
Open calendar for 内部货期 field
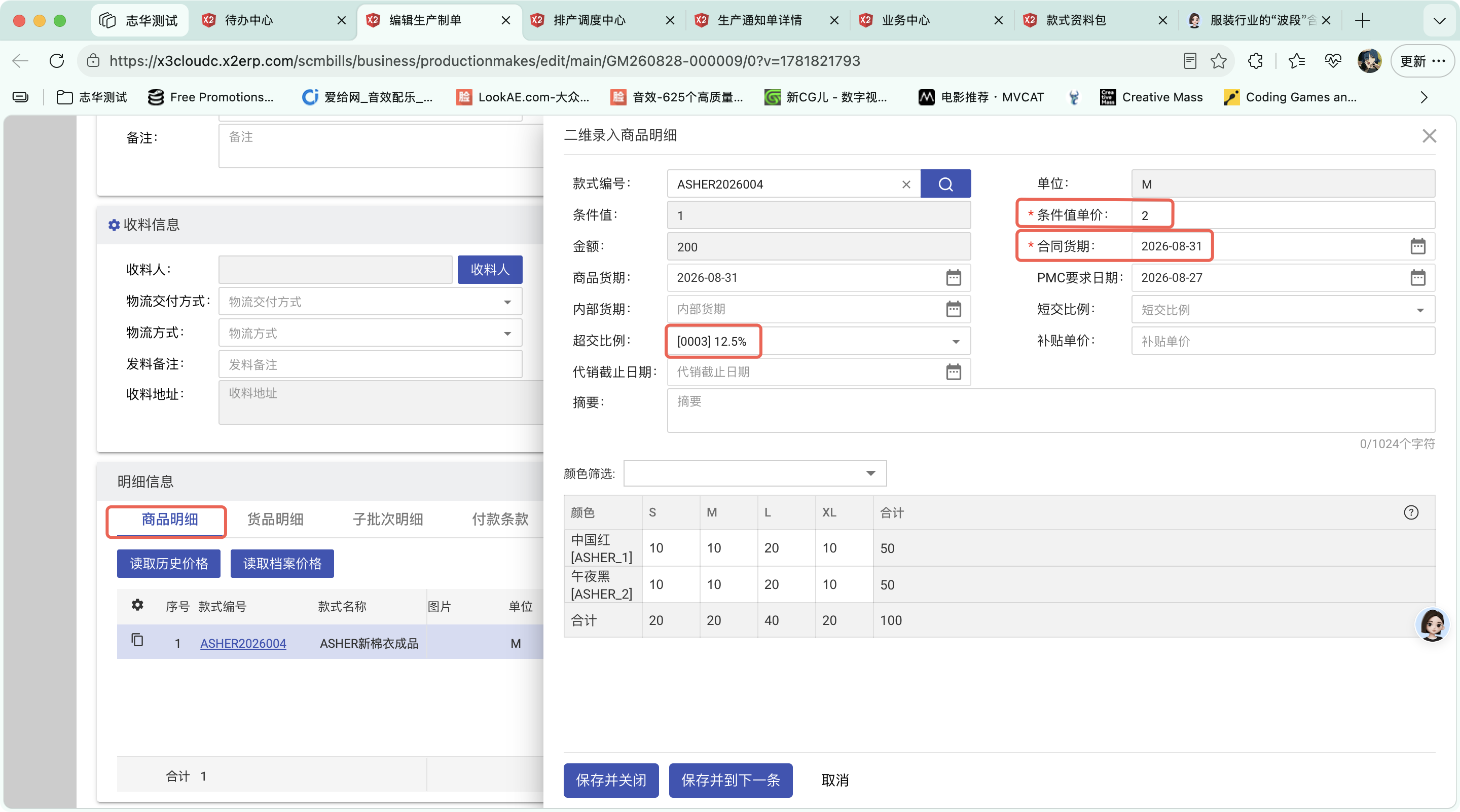pyautogui.click(x=953, y=309)
